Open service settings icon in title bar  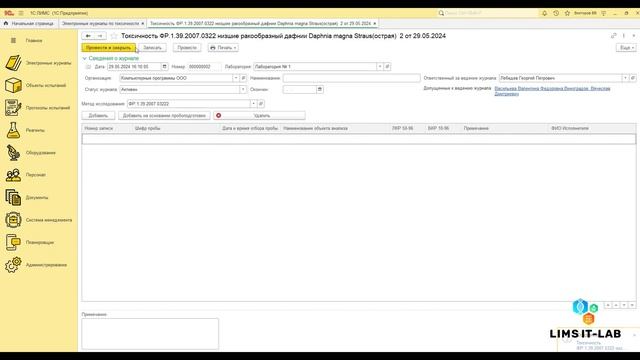604,13
